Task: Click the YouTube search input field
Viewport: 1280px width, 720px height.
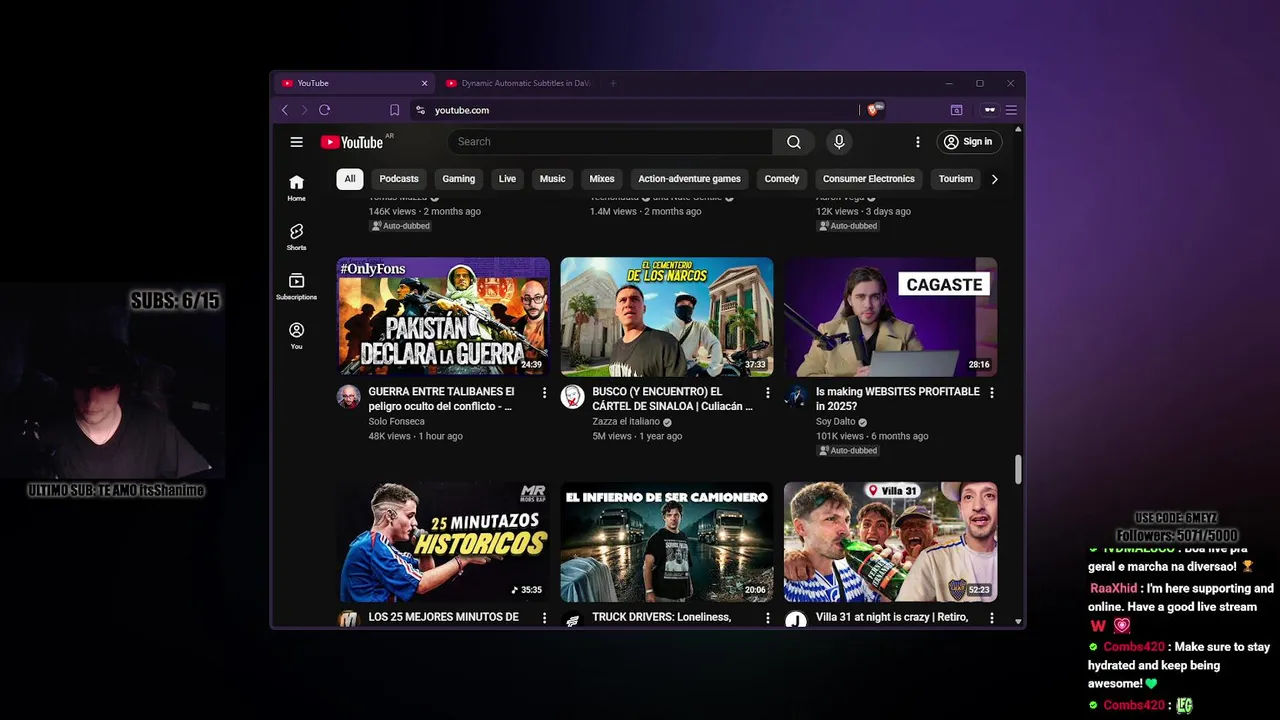Action: pos(610,142)
